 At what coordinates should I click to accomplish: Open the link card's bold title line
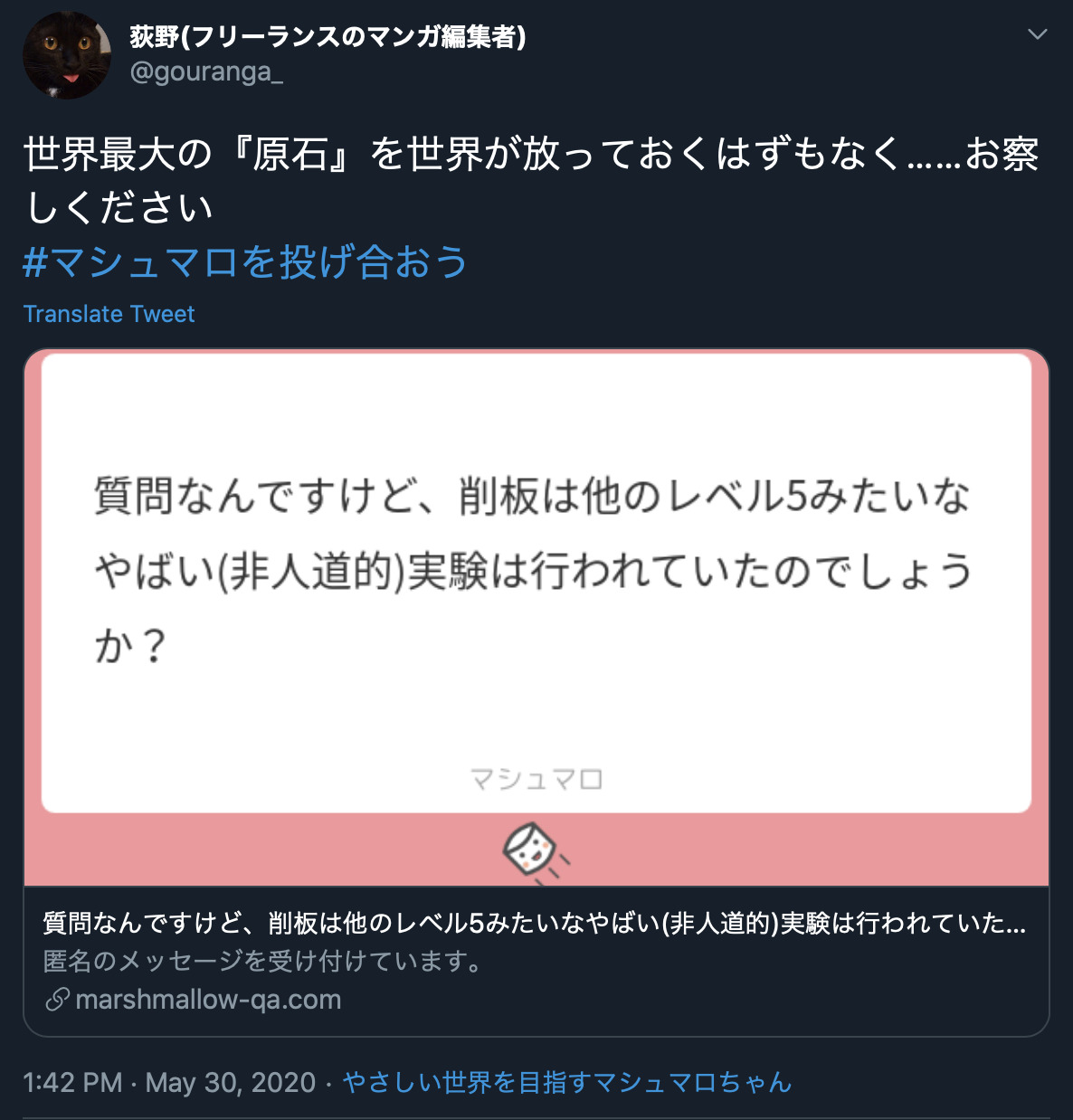pyautogui.click(x=535, y=923)
